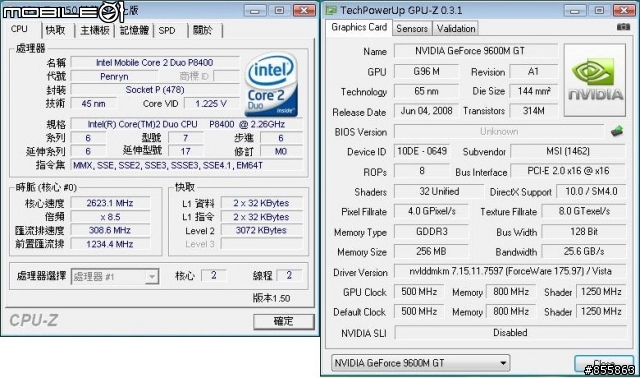
Task: Click the Core VID value 1.225 V
Action: 211,104
